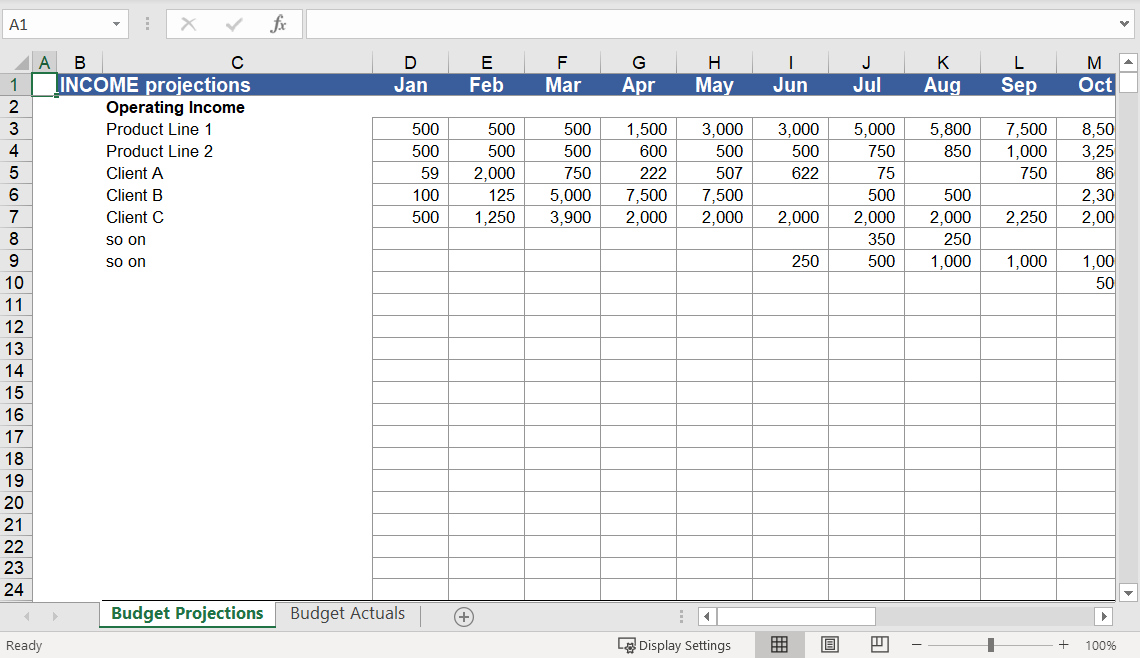
Task: Select column D header
Action: point(410,63)
